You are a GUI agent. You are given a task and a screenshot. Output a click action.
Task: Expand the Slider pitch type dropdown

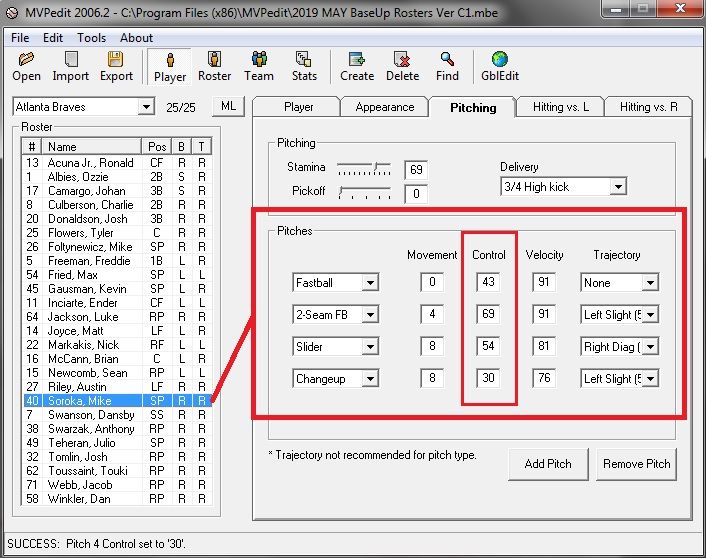click(x=370, y=347)
